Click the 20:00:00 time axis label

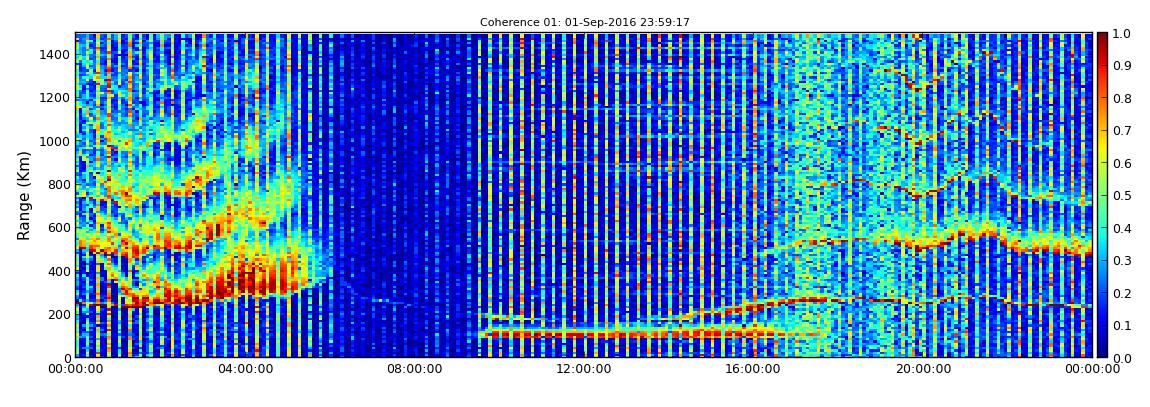(x=924, y=369)
